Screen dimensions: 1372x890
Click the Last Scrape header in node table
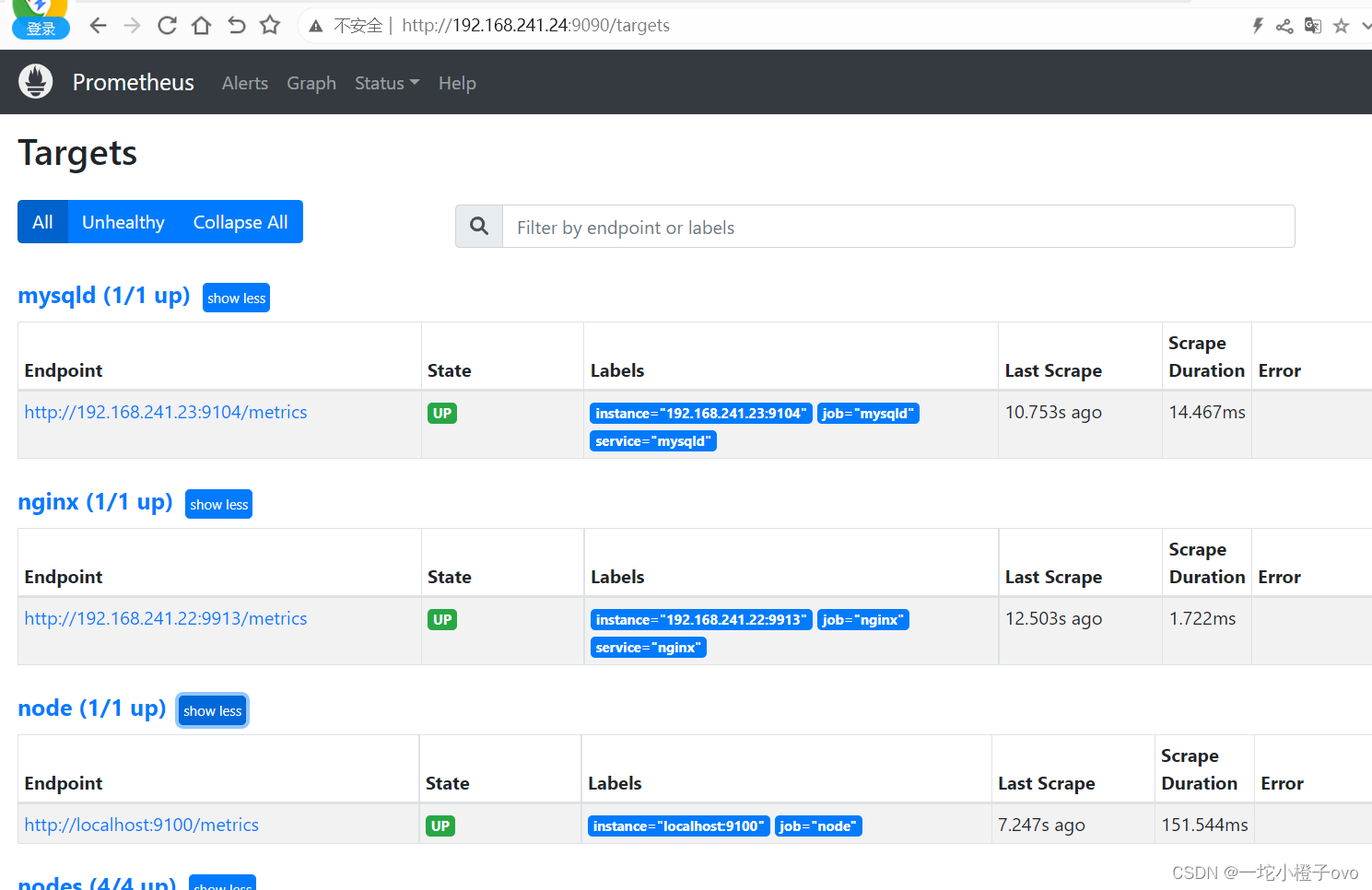(x=1047, y=783)
